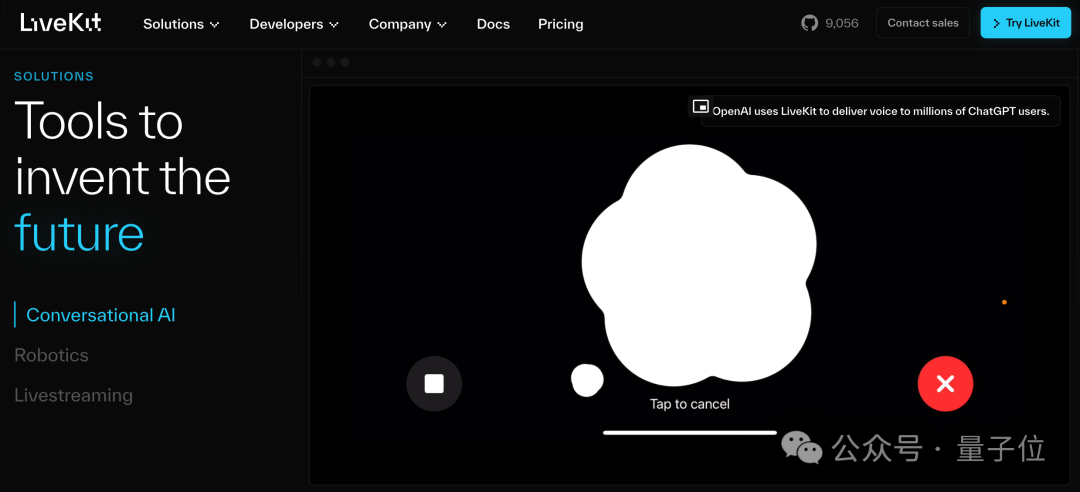Click the GitHub star count 9,056

[842, 23]
